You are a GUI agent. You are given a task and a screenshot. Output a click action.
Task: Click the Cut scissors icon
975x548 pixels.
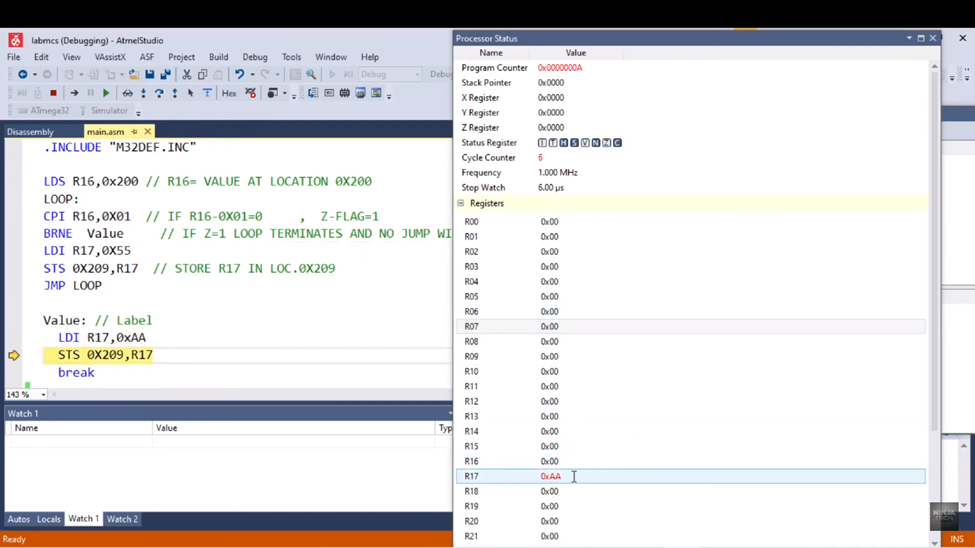pyautogui.click(x=187, y=75)
